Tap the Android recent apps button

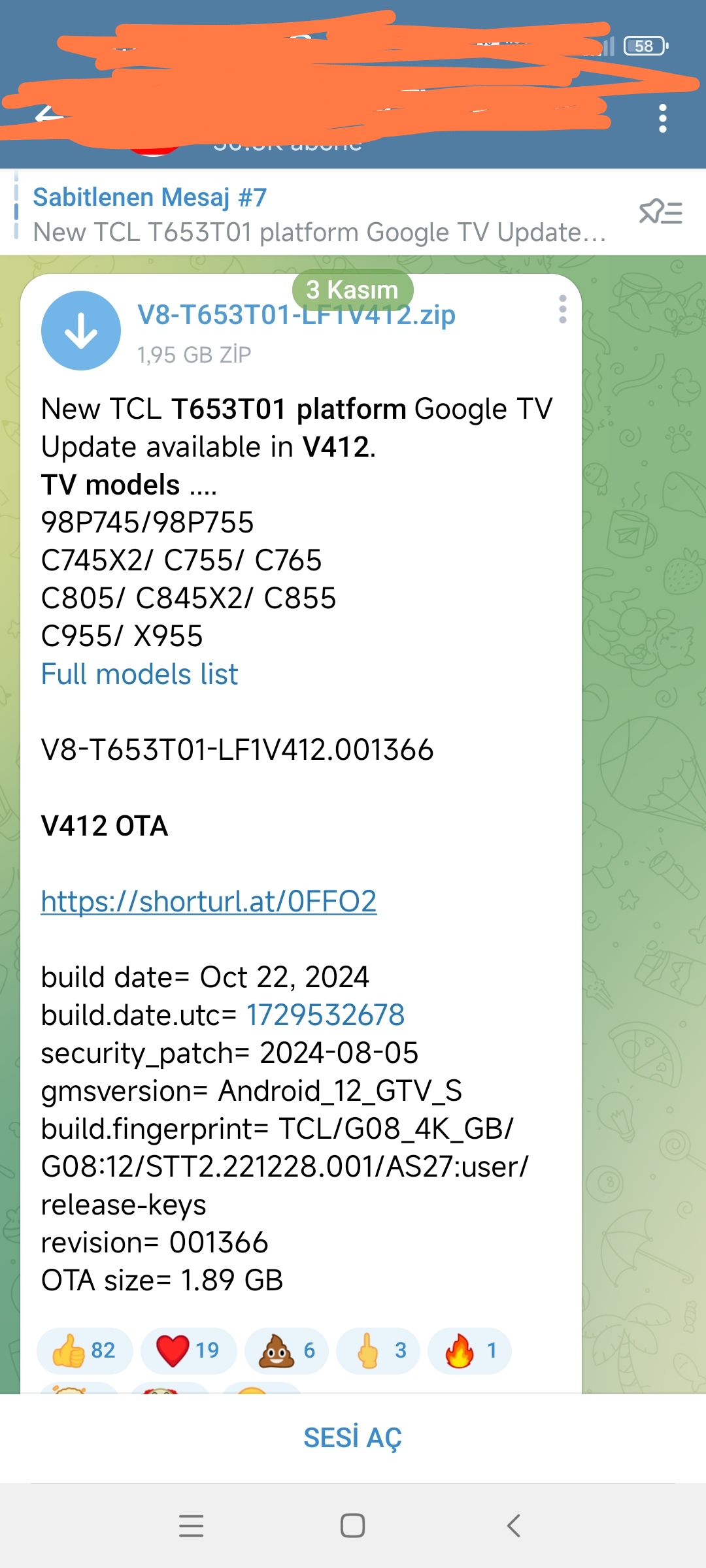(192, 1526)
